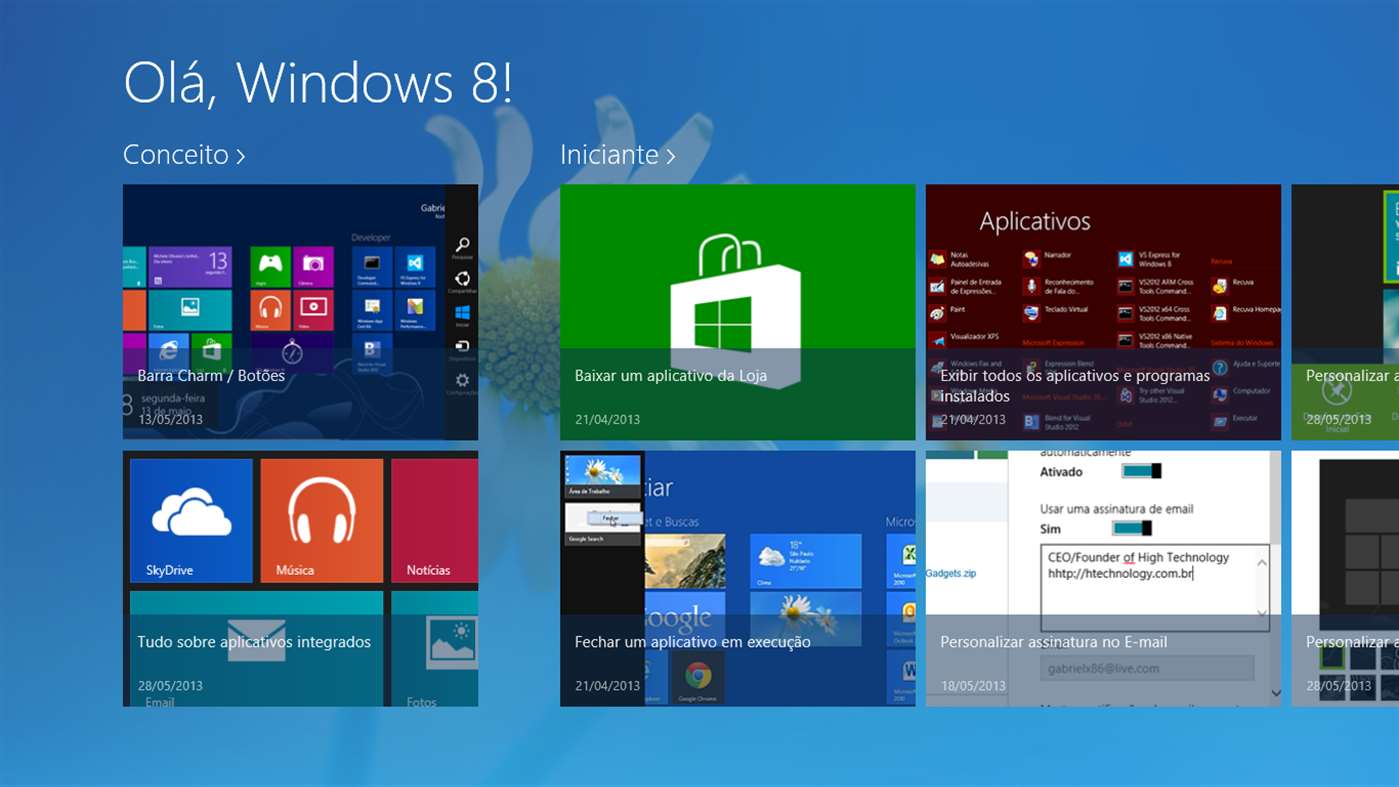The width and height of the screenshot is (1399, 787).
Task: Open Tudo sobre aplicativos integrados tile
Action: [300, 578]
